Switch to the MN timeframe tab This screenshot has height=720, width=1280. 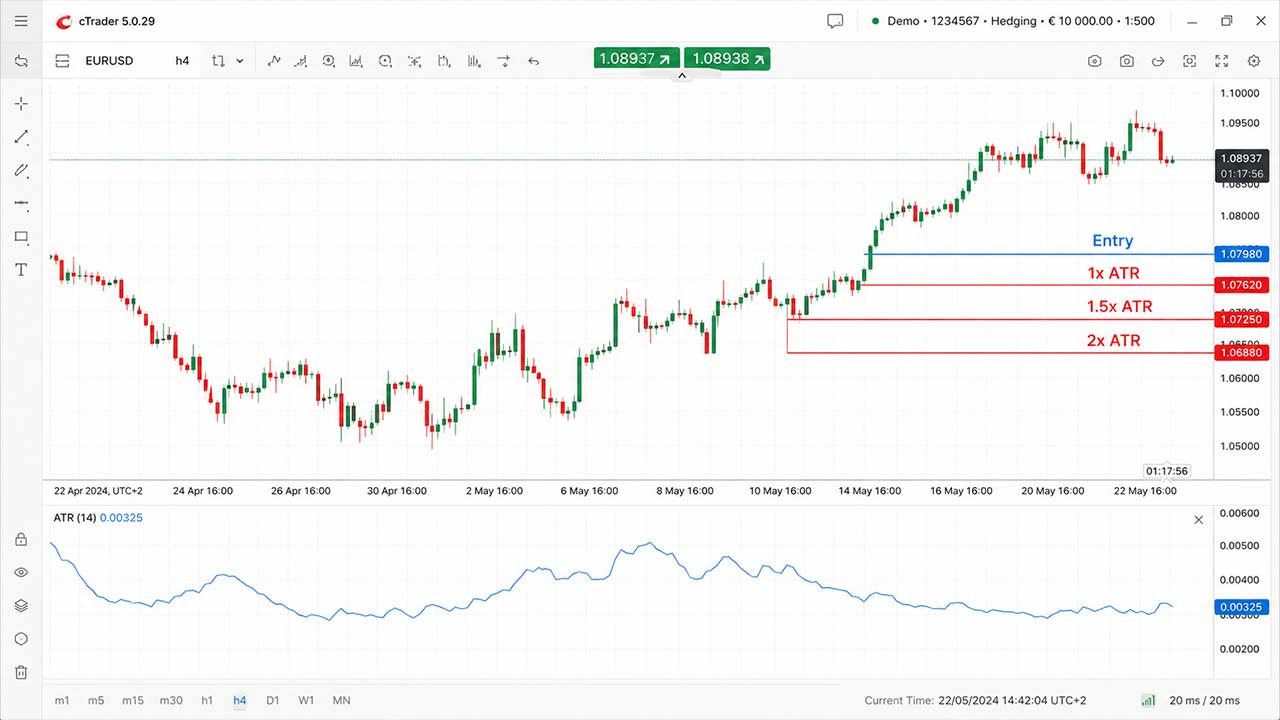341,701
